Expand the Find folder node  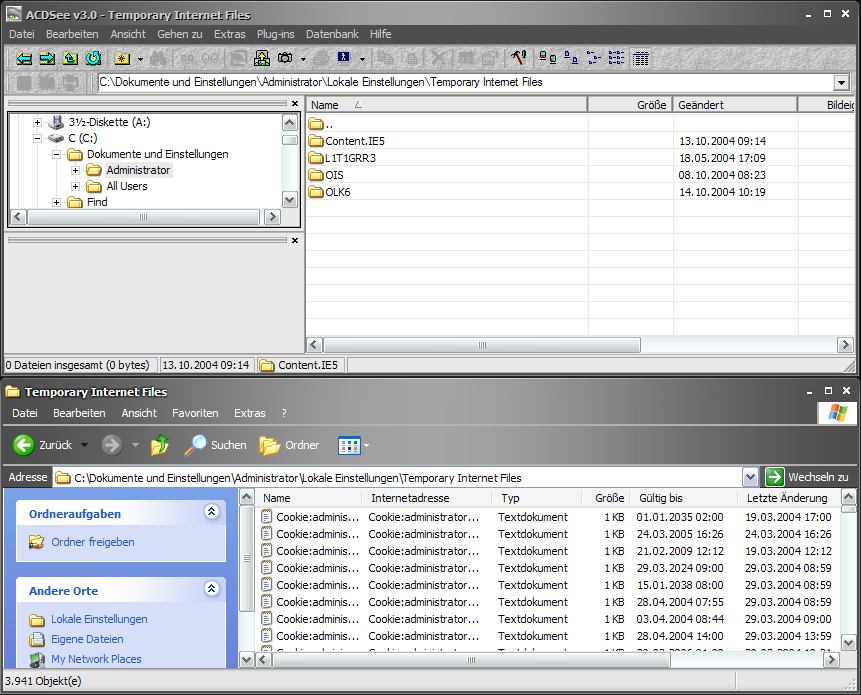click(x=56, y=202)
